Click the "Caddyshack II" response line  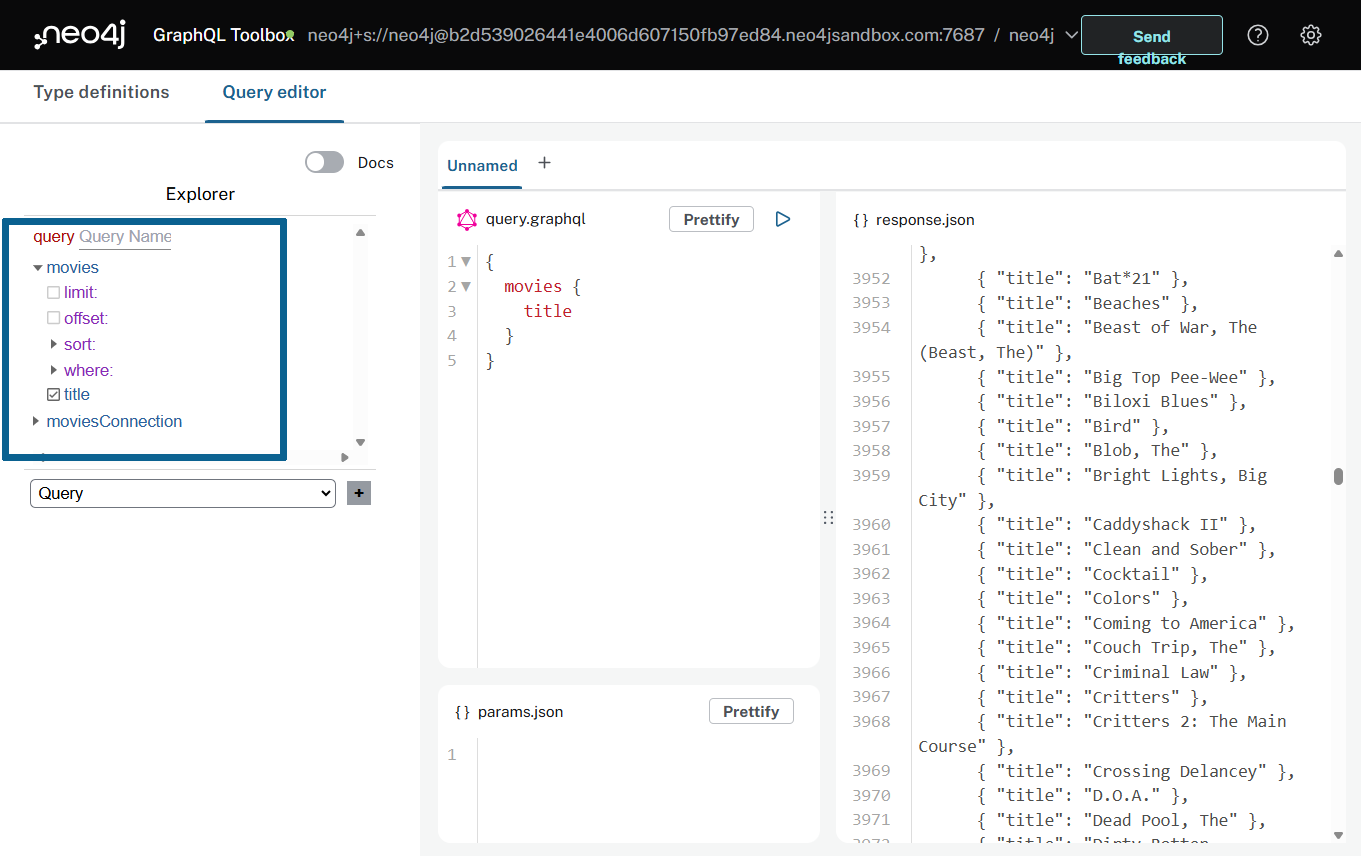[1117, 525]
